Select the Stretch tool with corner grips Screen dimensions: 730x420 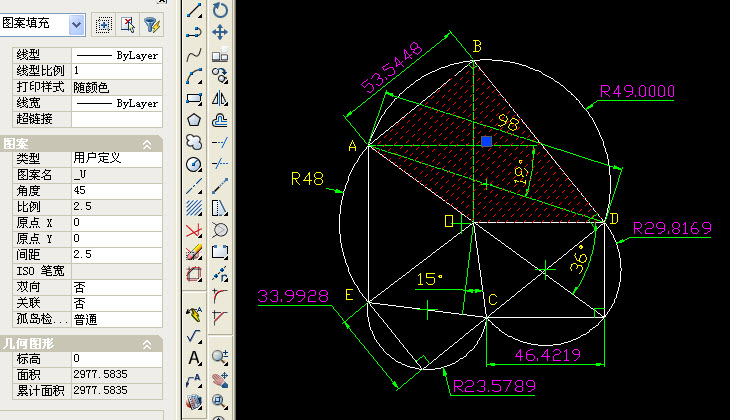[220, 252]
